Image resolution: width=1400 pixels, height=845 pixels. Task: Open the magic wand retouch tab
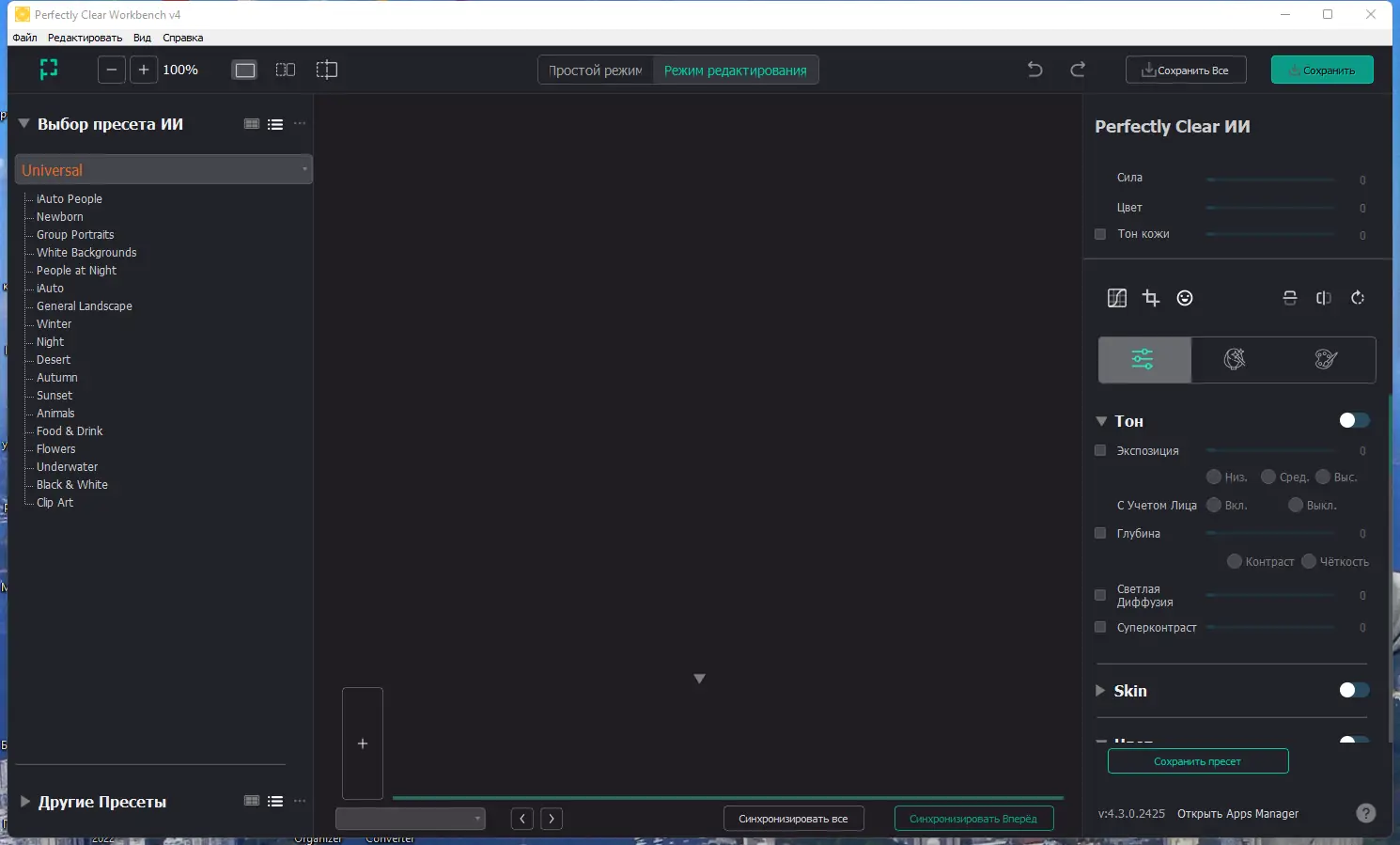[1235, 359]
